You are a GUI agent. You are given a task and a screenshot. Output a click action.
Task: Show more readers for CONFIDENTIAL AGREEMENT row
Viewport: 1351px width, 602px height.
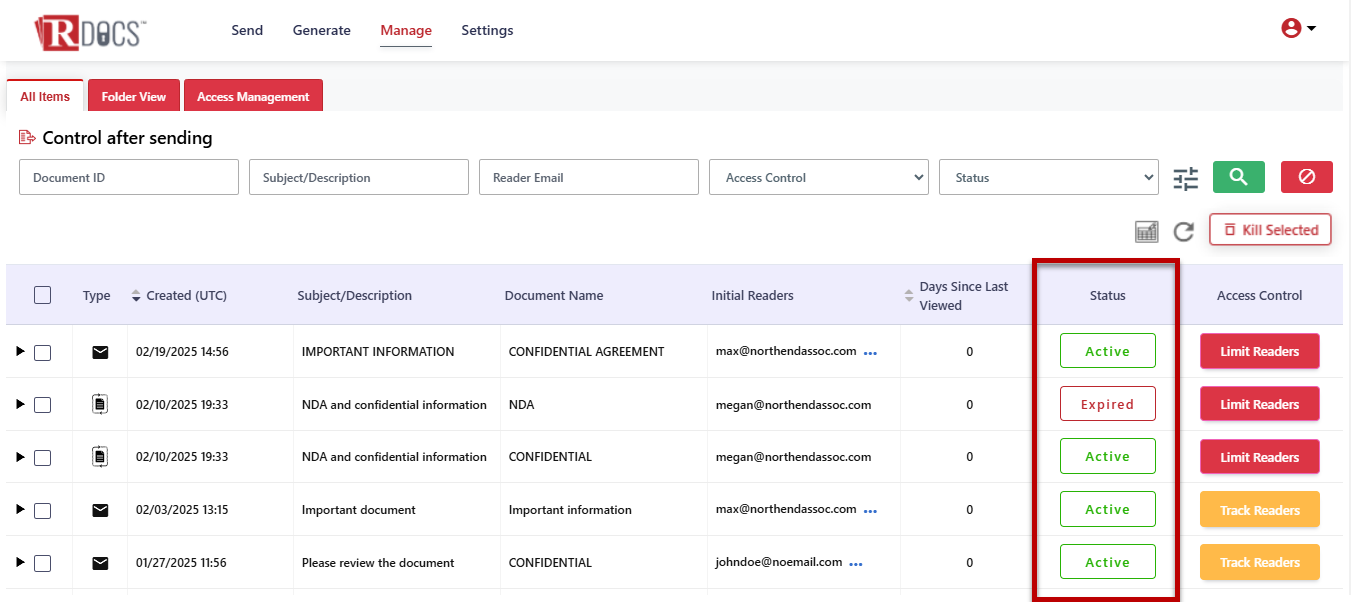tap(870, 353)
